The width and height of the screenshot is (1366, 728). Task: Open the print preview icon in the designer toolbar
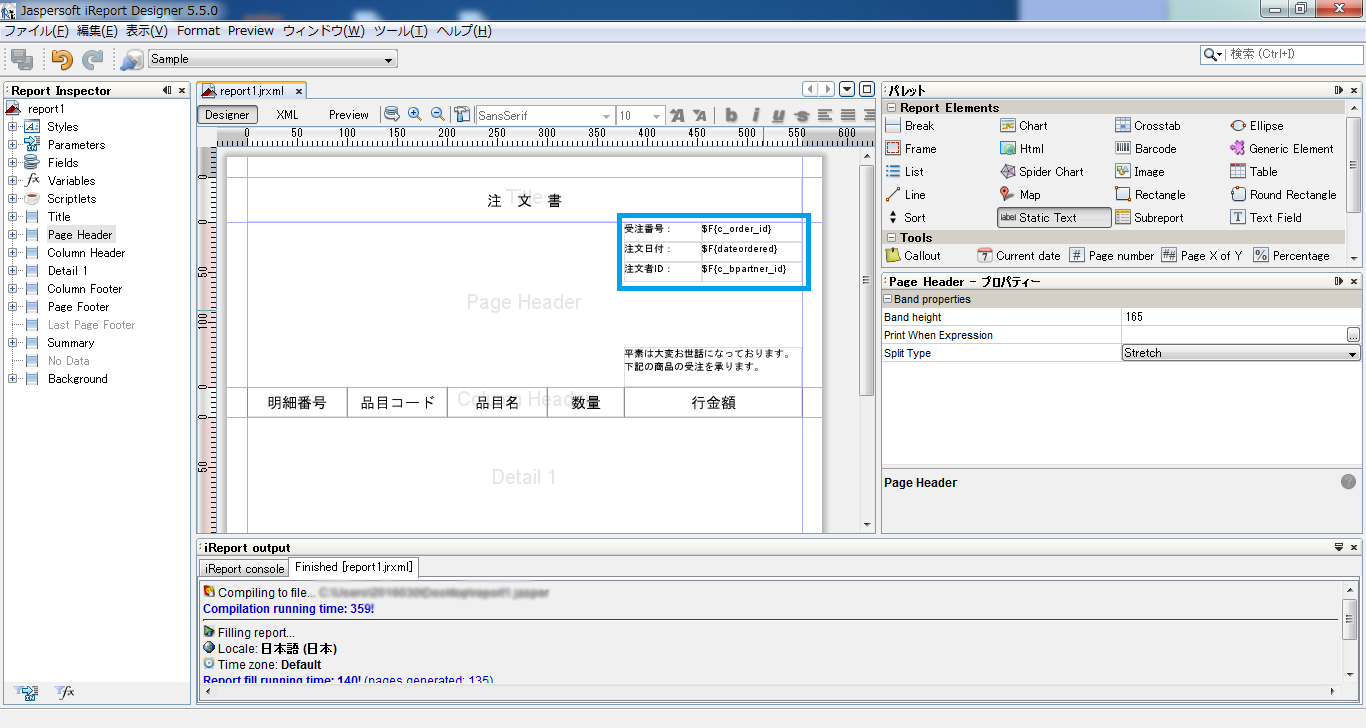pyautogui.click(x=392, y=114)
